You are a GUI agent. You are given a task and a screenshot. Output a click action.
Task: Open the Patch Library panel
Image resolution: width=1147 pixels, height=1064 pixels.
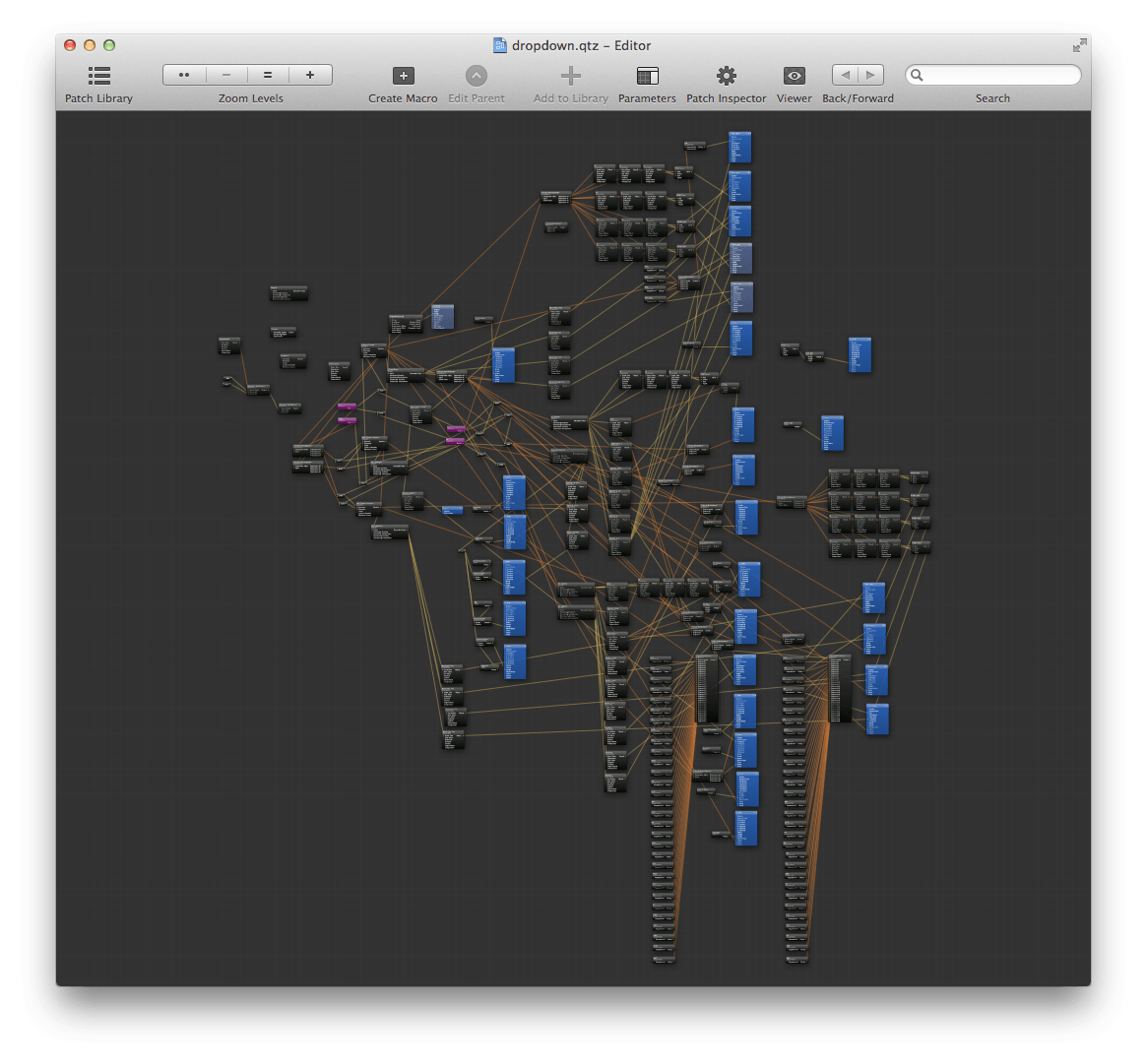click(98, 76)
